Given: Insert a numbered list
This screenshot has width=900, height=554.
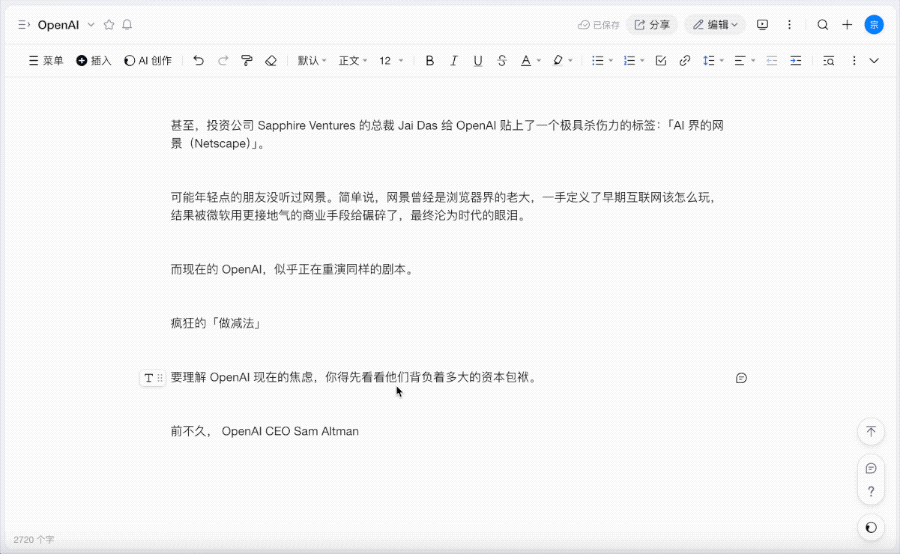Looking at the screenshot, I should click(630, 61).
